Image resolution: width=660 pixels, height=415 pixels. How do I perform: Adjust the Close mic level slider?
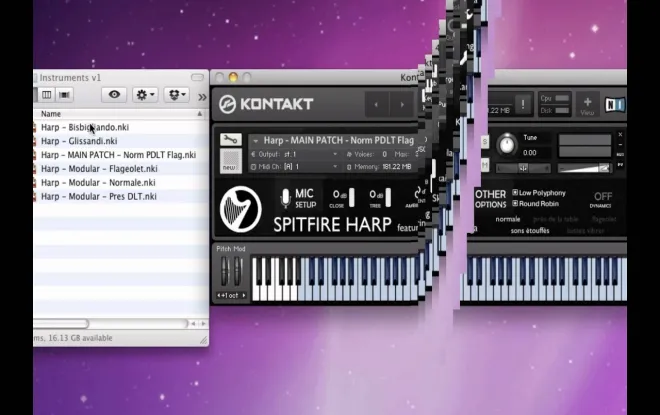351,197
